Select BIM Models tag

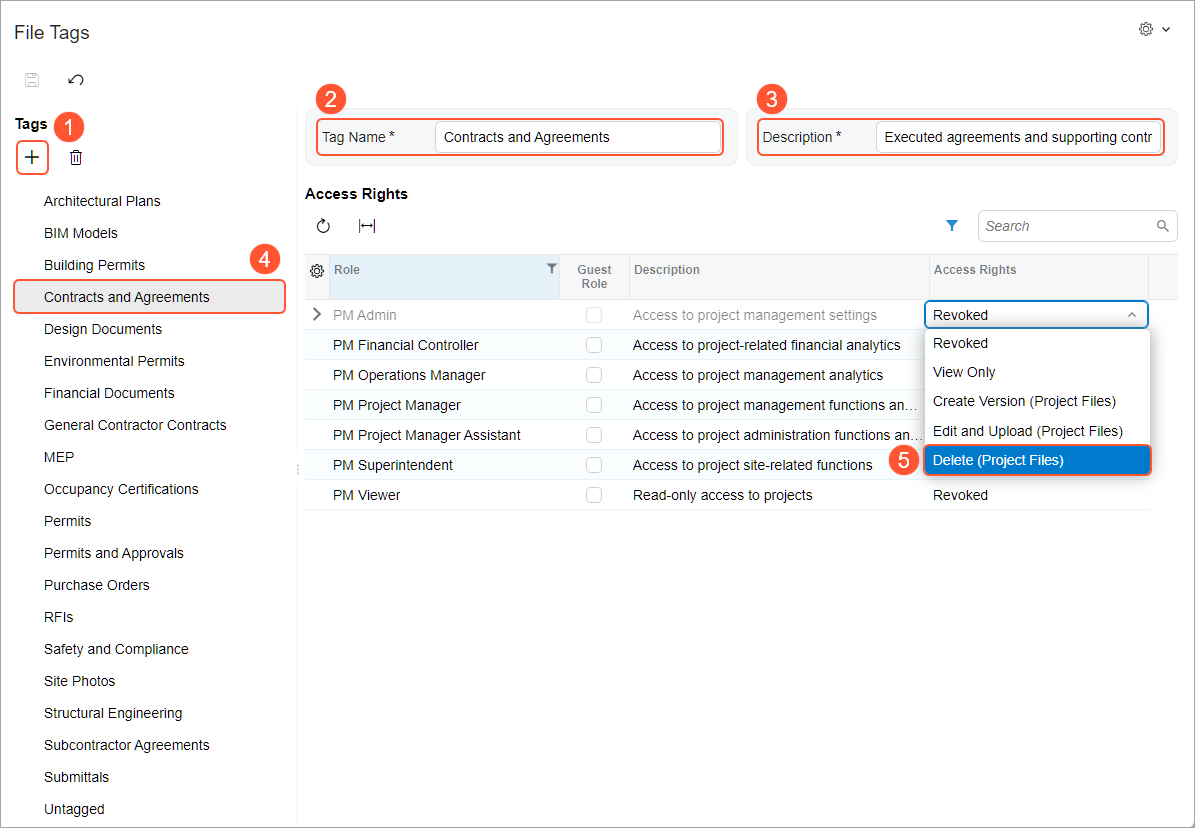[x=81, y=233]
